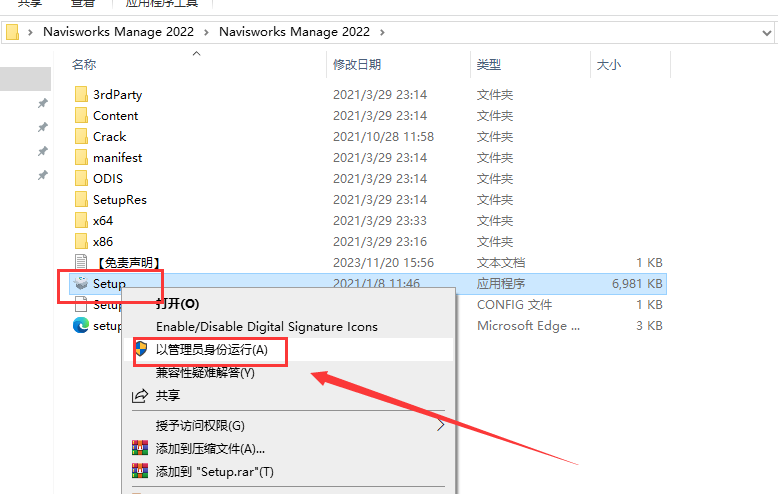This screenshot has height=494, width=778.
Task: Expand chevron after the first Navisworks Manage 2022
Action: (206, 32)
